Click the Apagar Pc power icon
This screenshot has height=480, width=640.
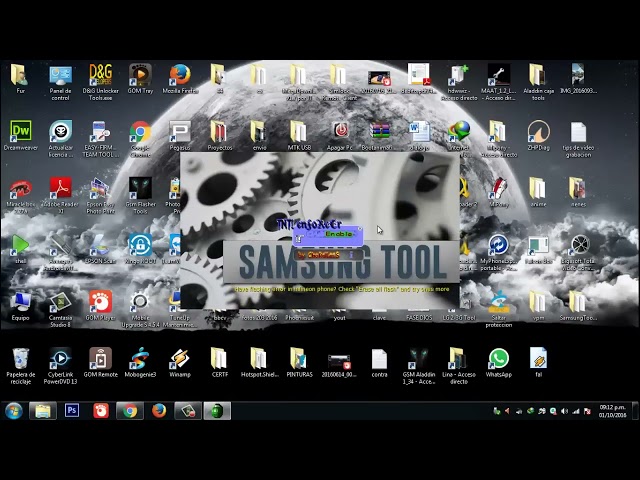340,136
